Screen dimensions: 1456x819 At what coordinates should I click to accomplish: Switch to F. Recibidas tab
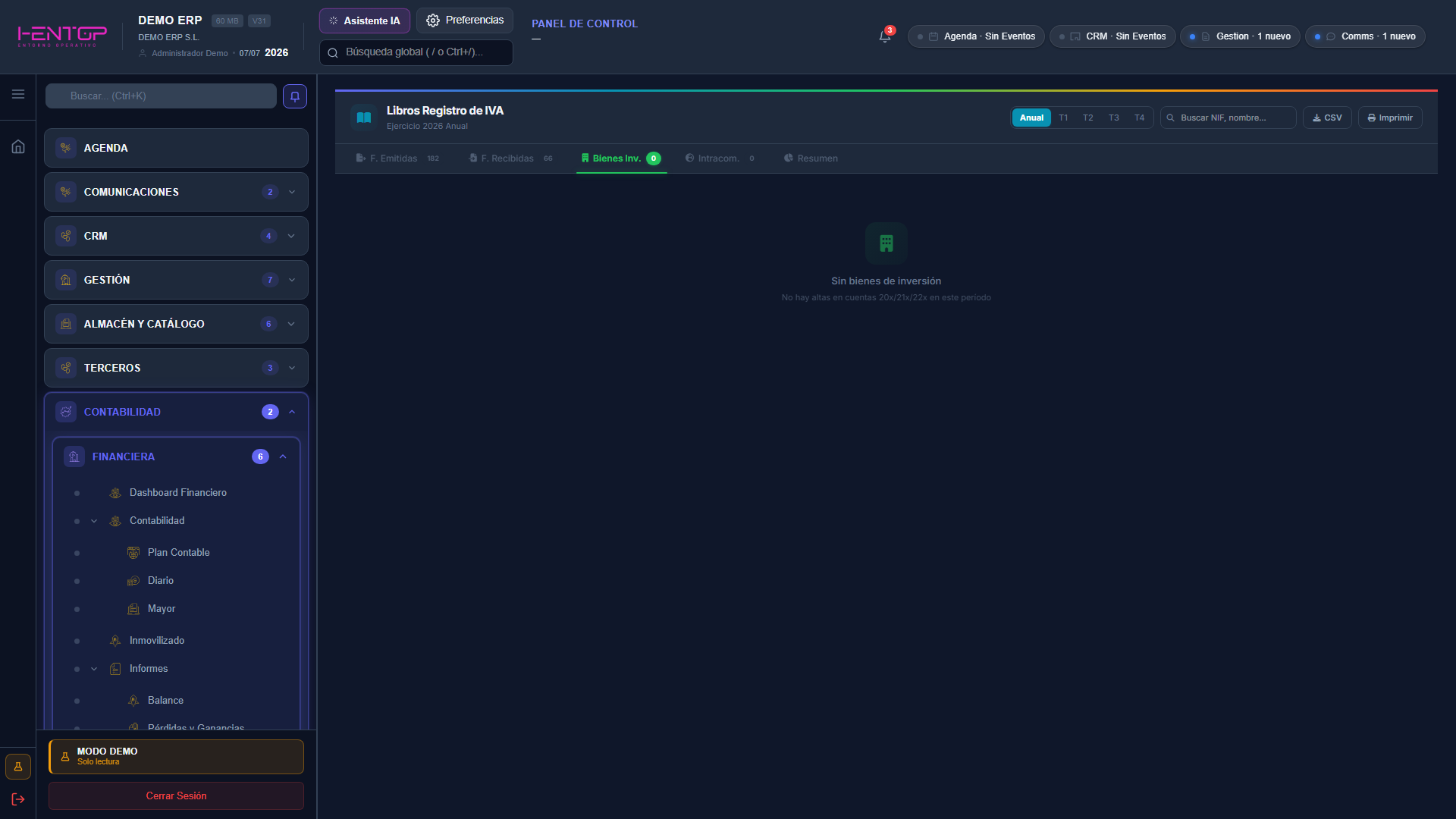point(510,158)
